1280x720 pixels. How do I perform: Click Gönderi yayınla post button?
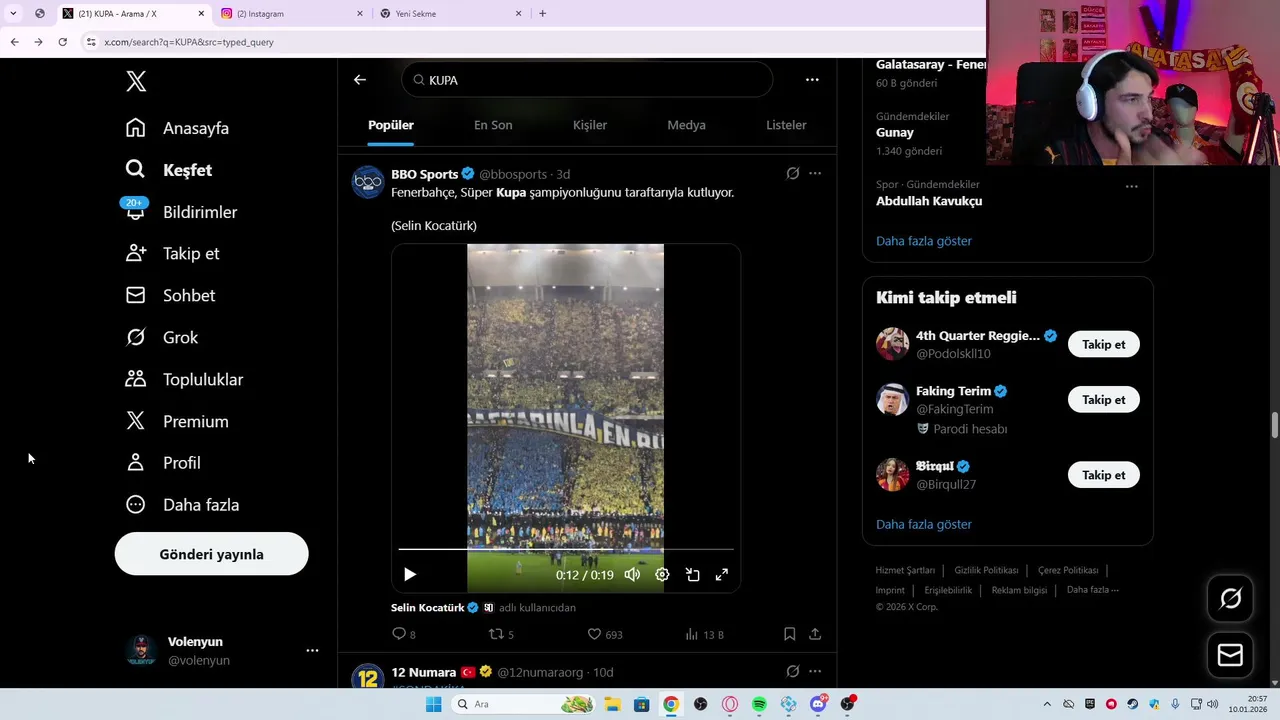click(x=211, y=554)
